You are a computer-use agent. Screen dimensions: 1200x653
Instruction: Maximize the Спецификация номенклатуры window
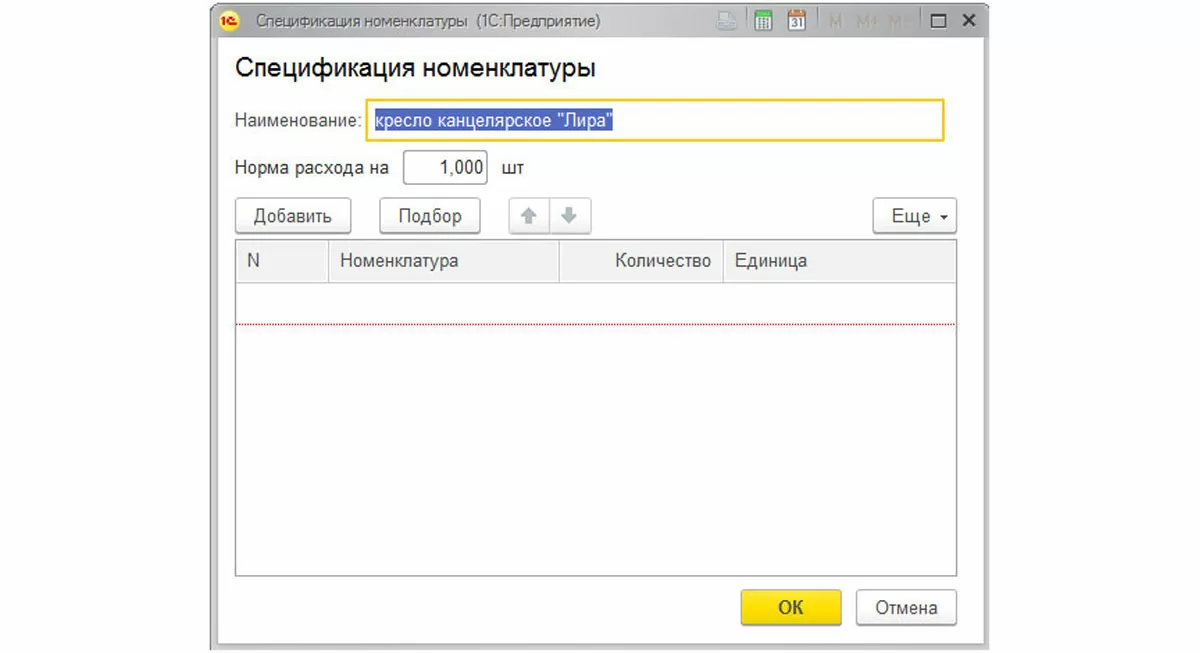pos(938,20)
